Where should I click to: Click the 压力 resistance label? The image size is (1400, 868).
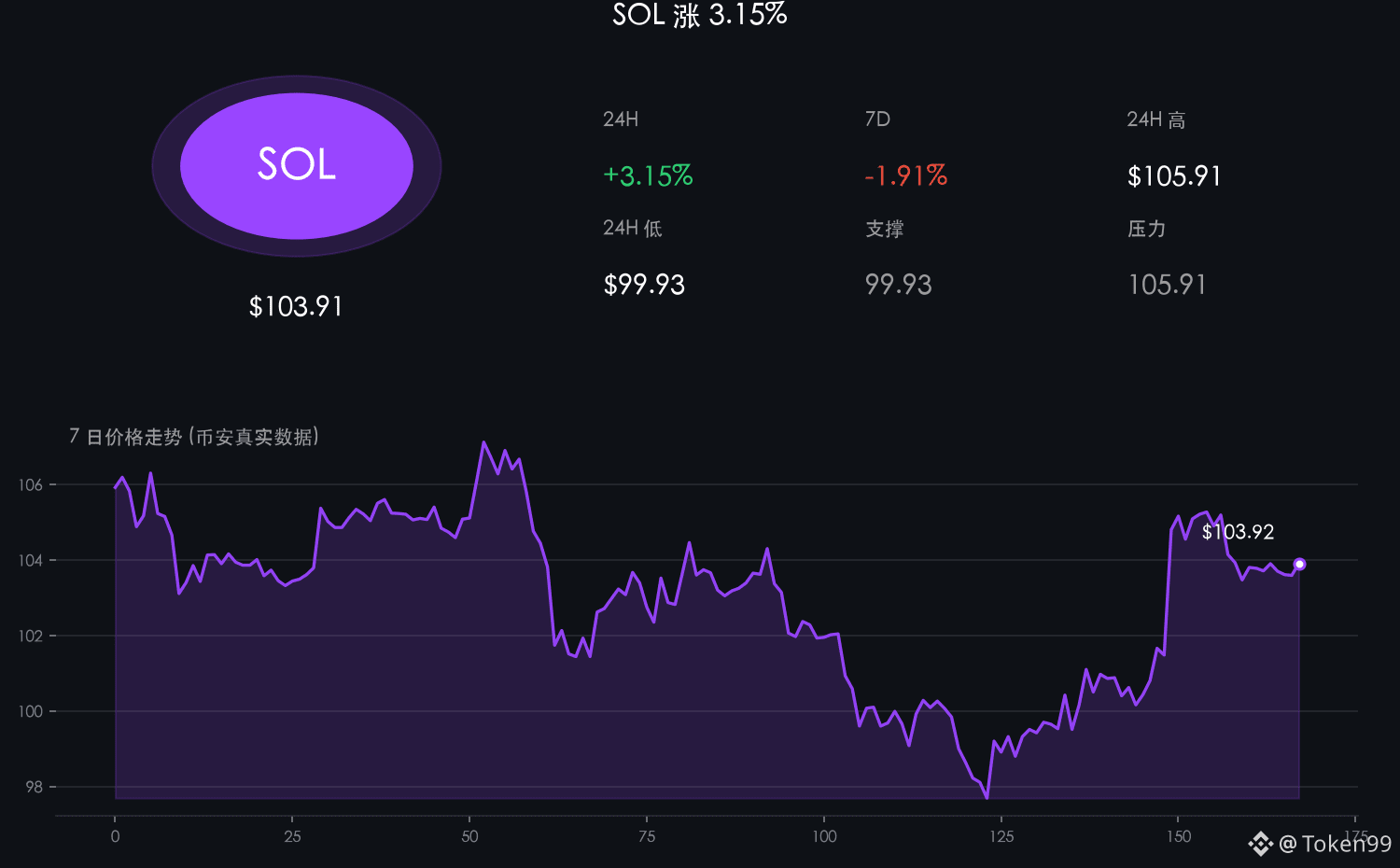[1146, 229]
